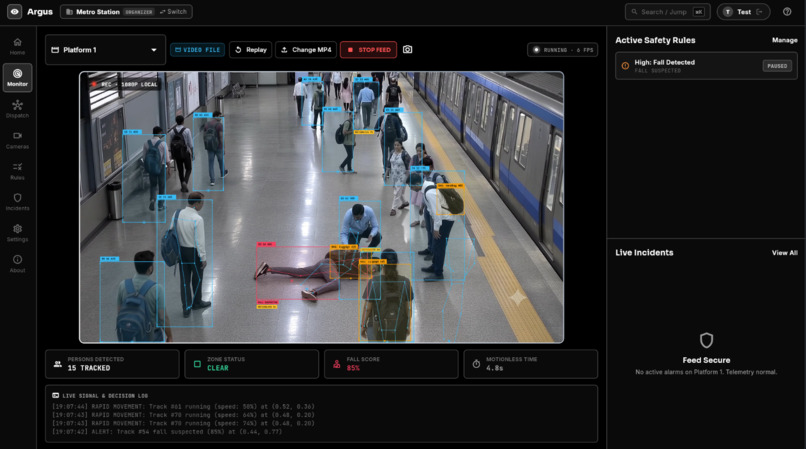The image size is (806, 449).
Task: Click the Replay button
Action: coord(251,50)
